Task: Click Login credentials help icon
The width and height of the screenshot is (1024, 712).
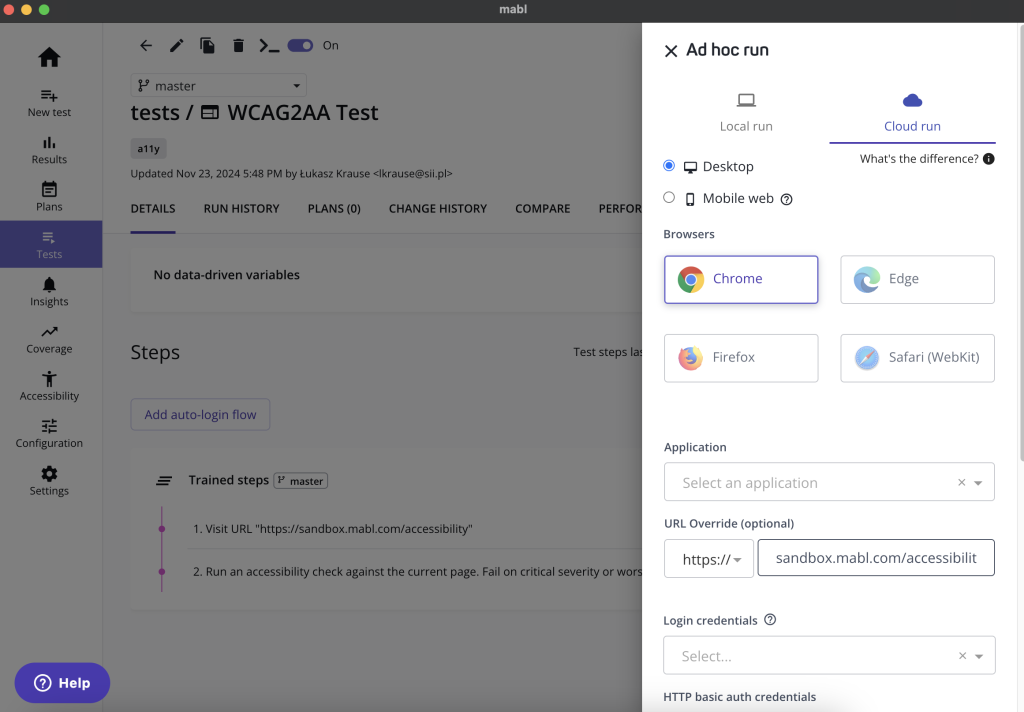Action: click(770, 620)
